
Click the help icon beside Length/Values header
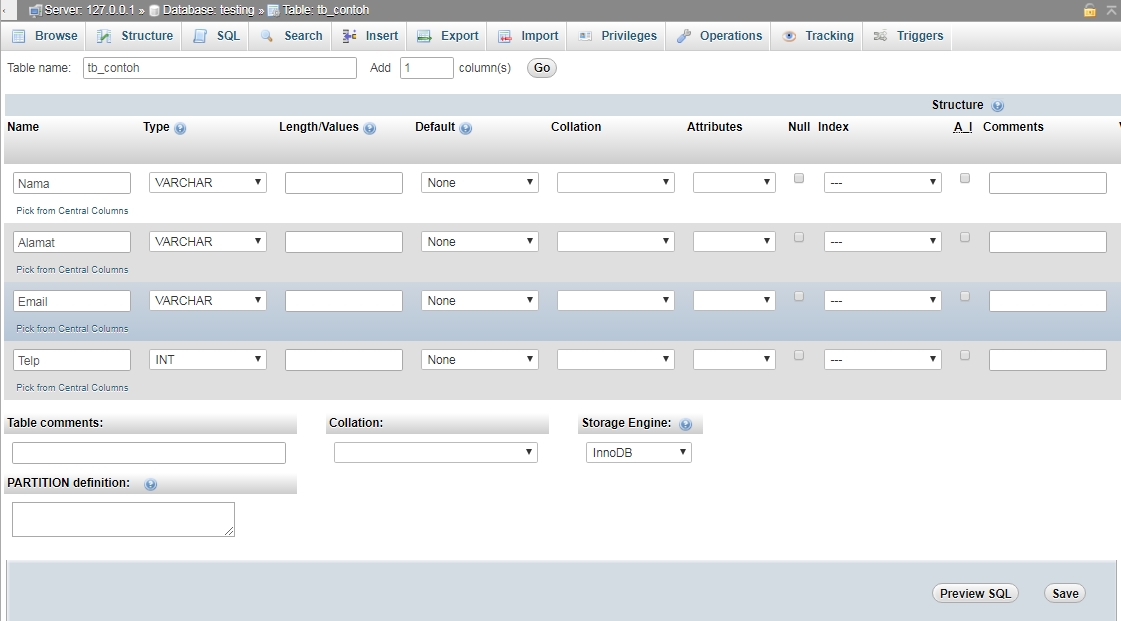pyautogui.click(x=371, y=128)
